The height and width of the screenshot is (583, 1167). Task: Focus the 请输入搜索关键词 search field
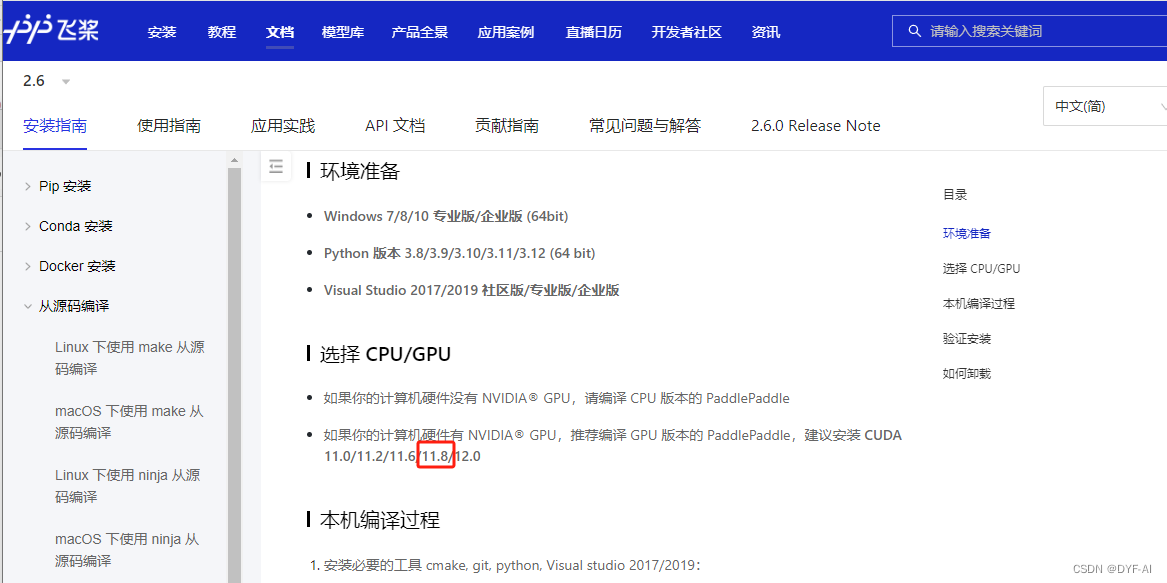[1029, 31]
